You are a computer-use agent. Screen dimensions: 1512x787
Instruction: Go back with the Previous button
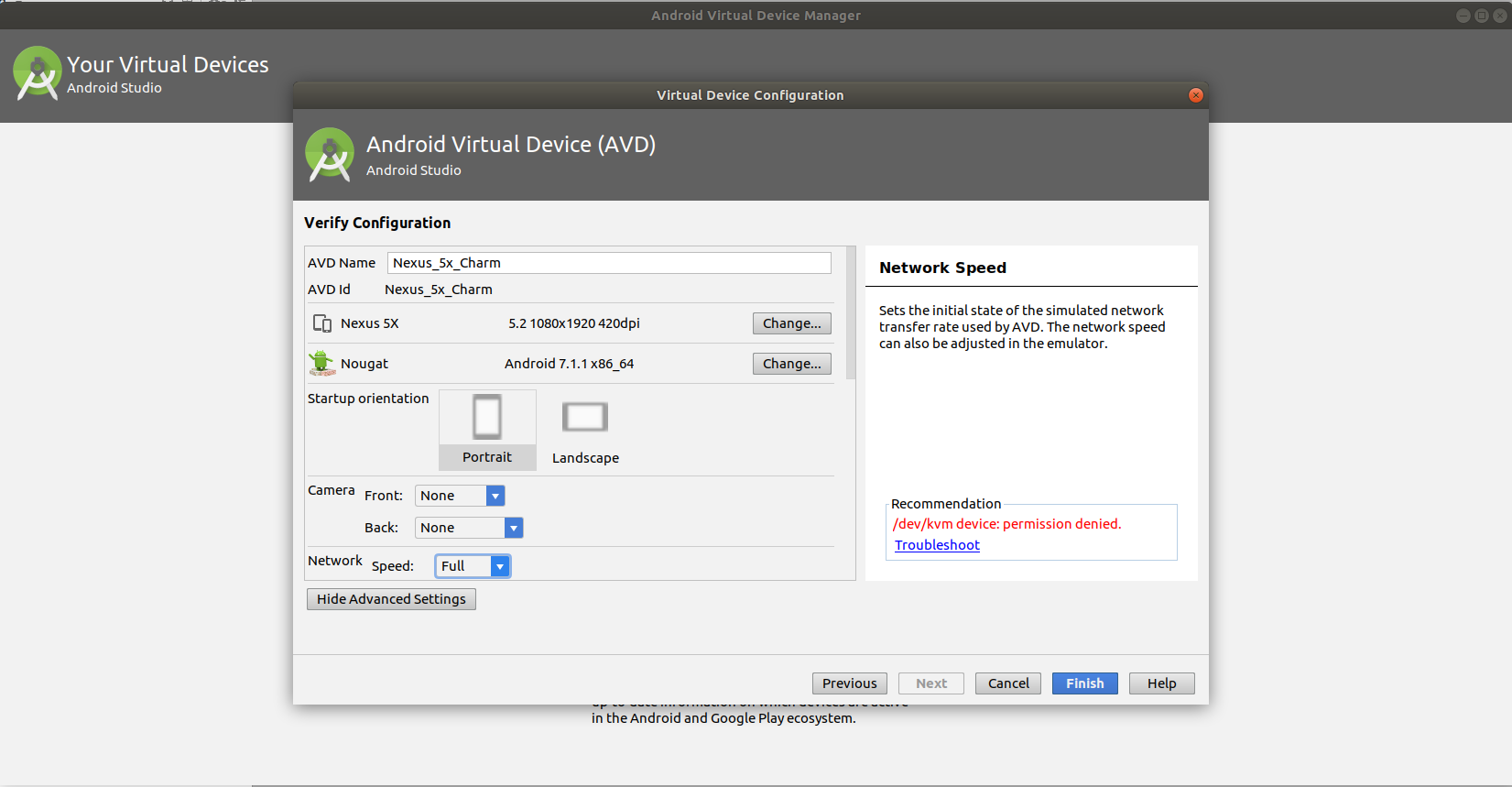850,683
